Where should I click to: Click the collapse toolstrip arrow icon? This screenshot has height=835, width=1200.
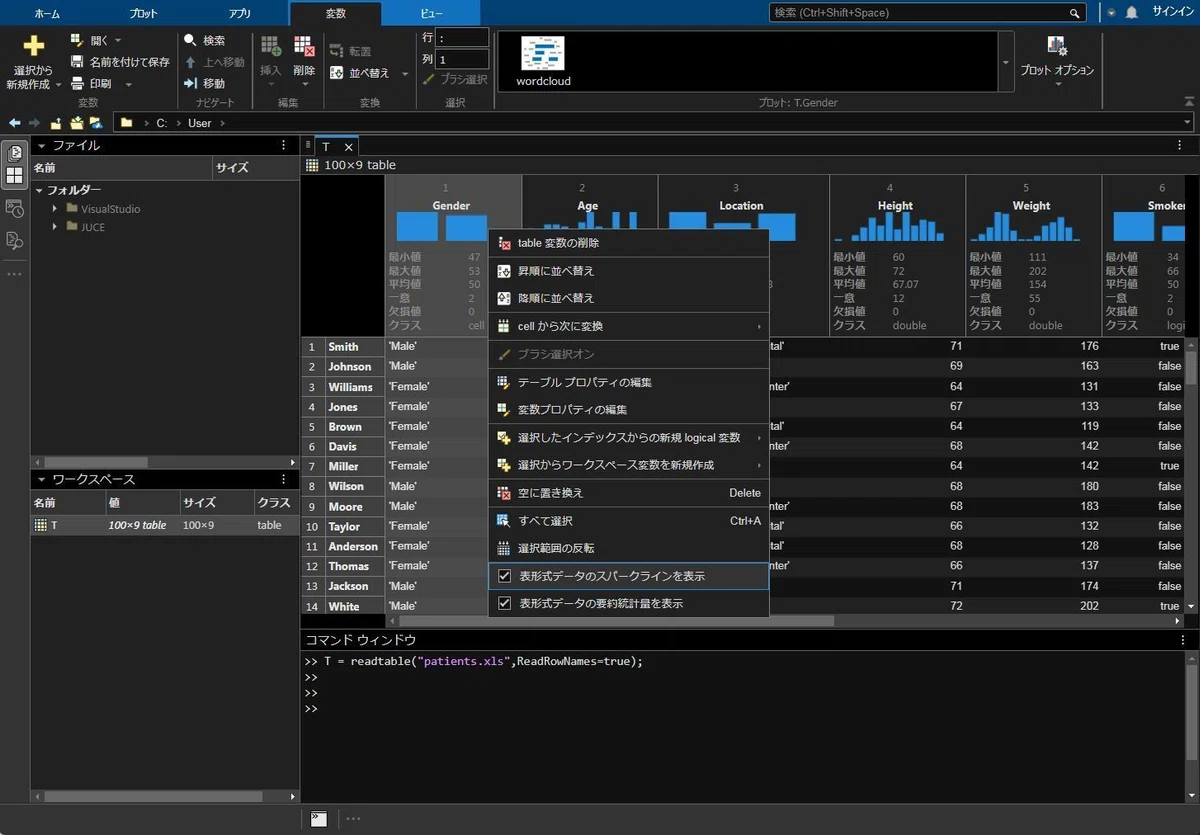click(x=1189, y=101)
